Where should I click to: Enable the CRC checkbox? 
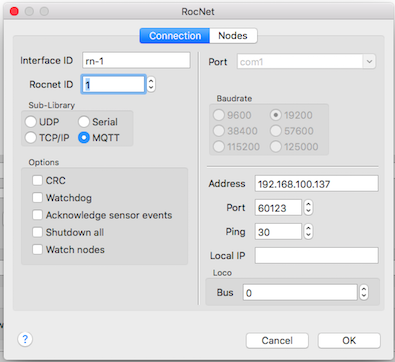(x=37, y=180)
